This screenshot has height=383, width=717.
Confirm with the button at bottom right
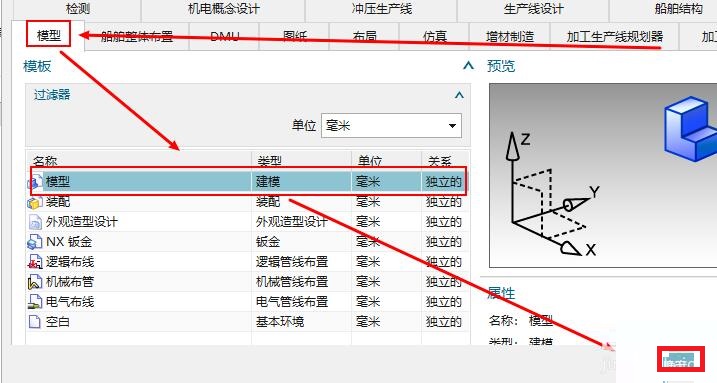tap(681, 359)
